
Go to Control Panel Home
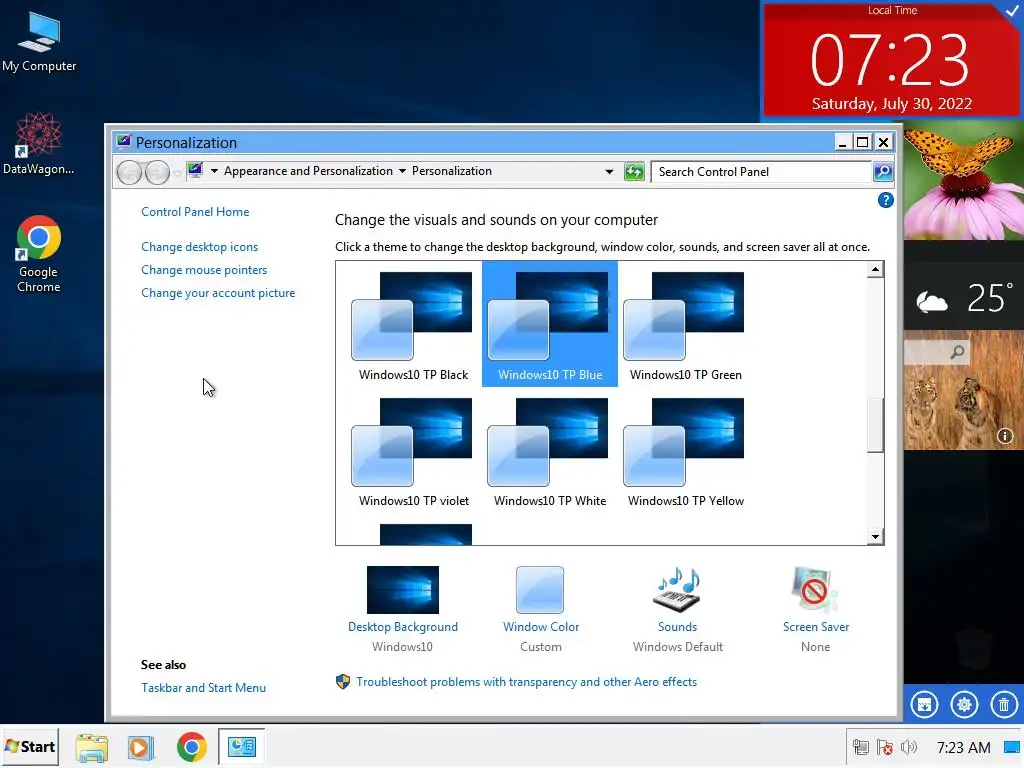(195, 212)
